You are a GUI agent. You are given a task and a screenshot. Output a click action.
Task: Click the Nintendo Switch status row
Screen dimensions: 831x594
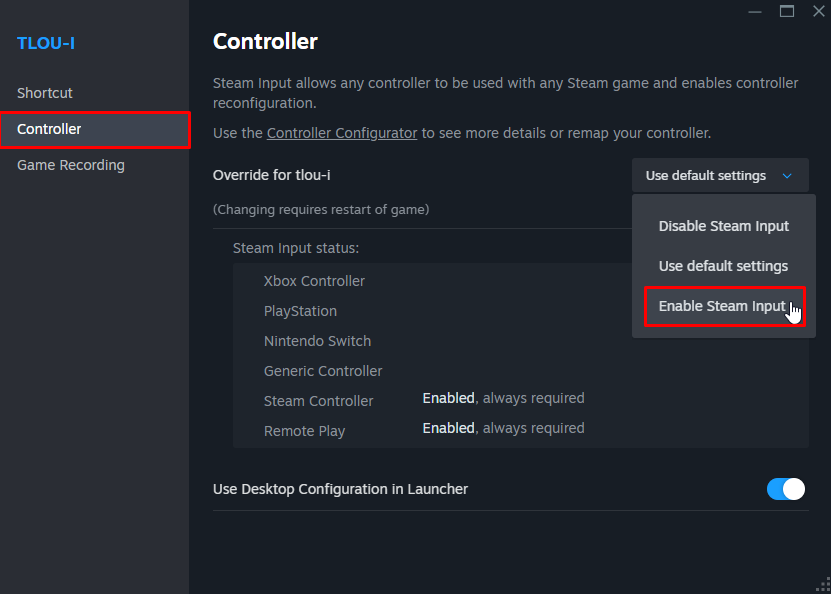[317, 341]
